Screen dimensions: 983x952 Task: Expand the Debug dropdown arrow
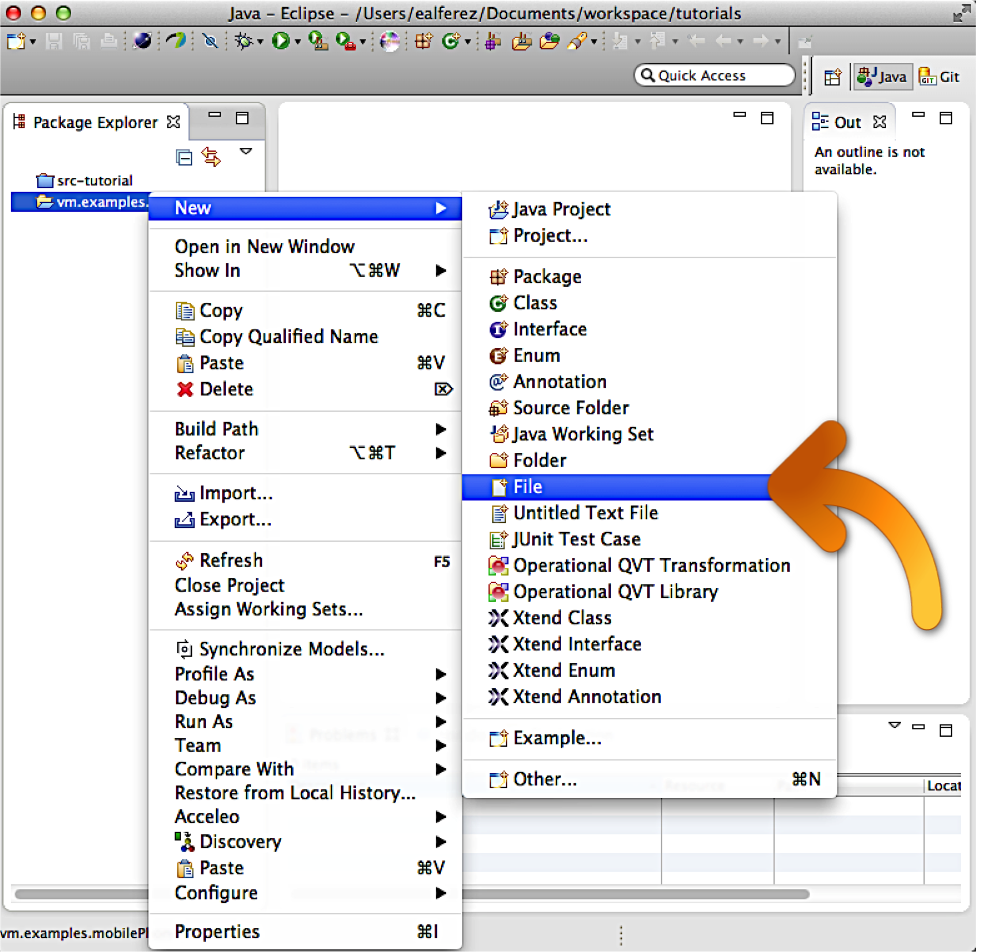260,42
